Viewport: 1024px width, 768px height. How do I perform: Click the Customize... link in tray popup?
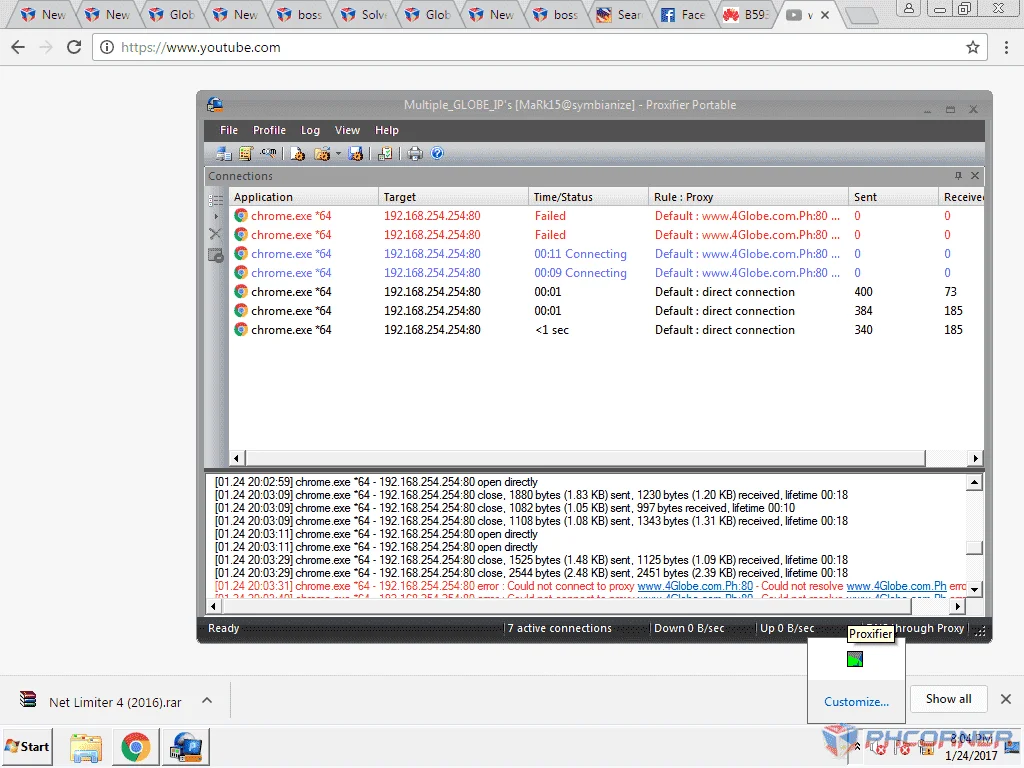coord(856,701)
